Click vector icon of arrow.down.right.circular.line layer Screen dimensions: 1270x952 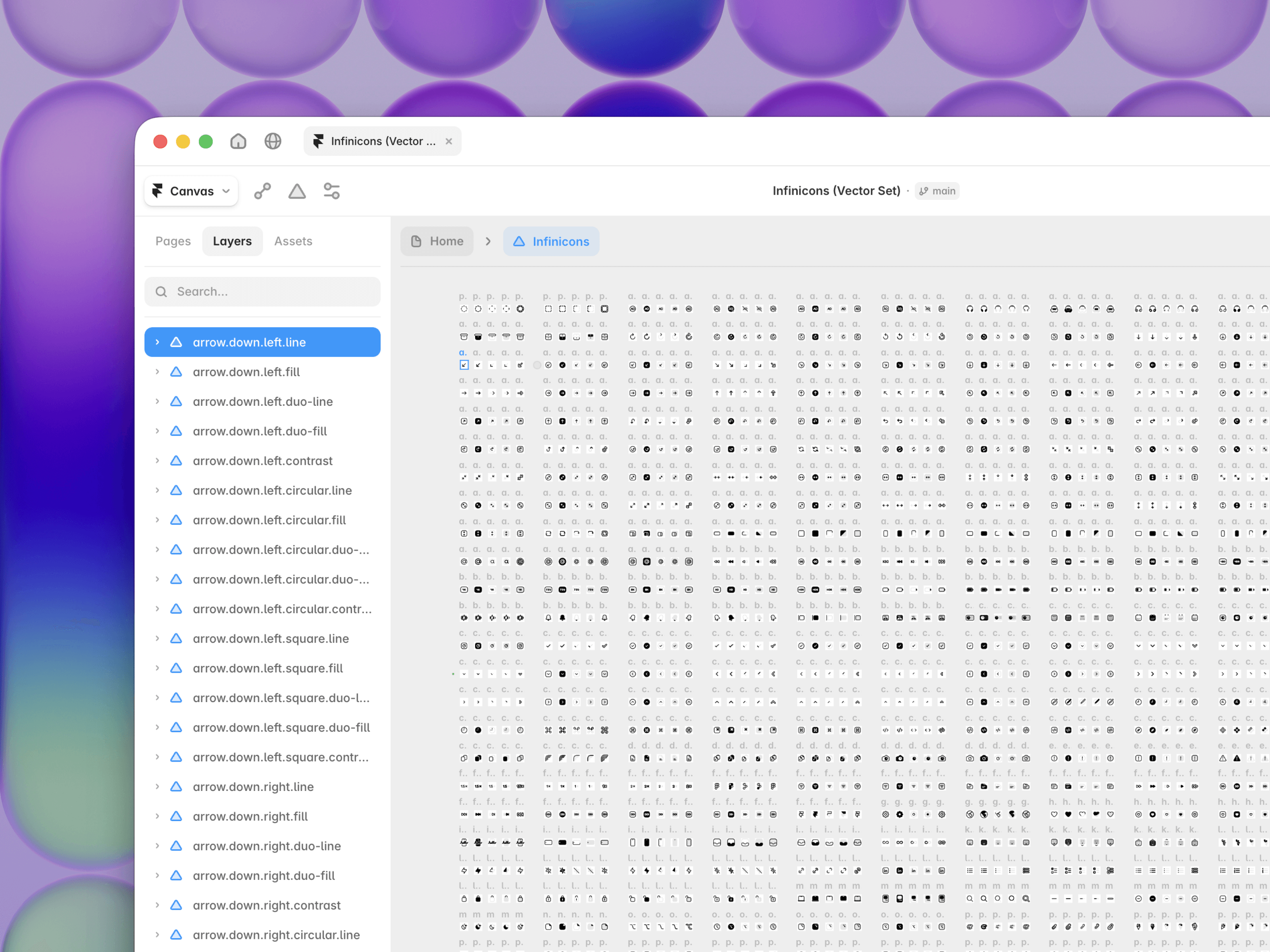(x=176, y=935)
